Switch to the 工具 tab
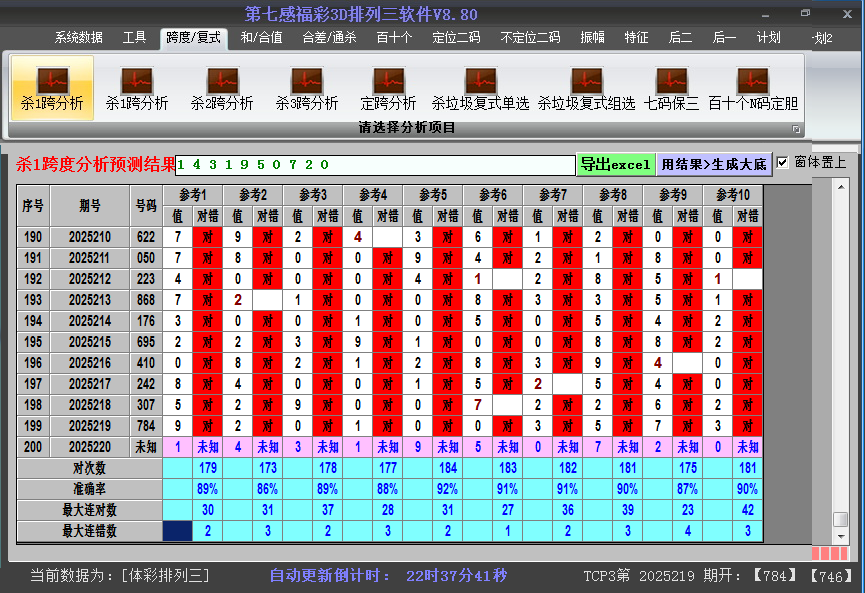The image size is (865, 593). (134, 38)
